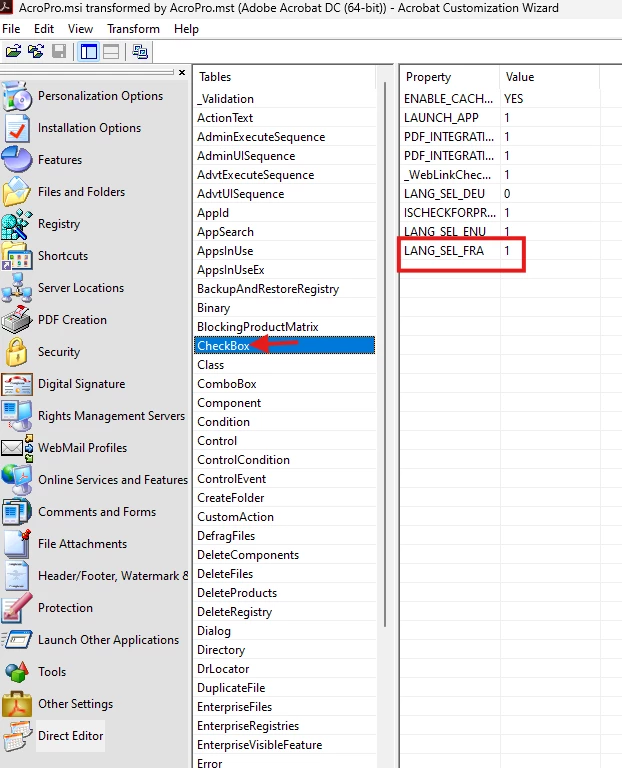This screenshot has height=768, width=622.
Task: Select the Registry icon
Action: click(x=17, y=224)
